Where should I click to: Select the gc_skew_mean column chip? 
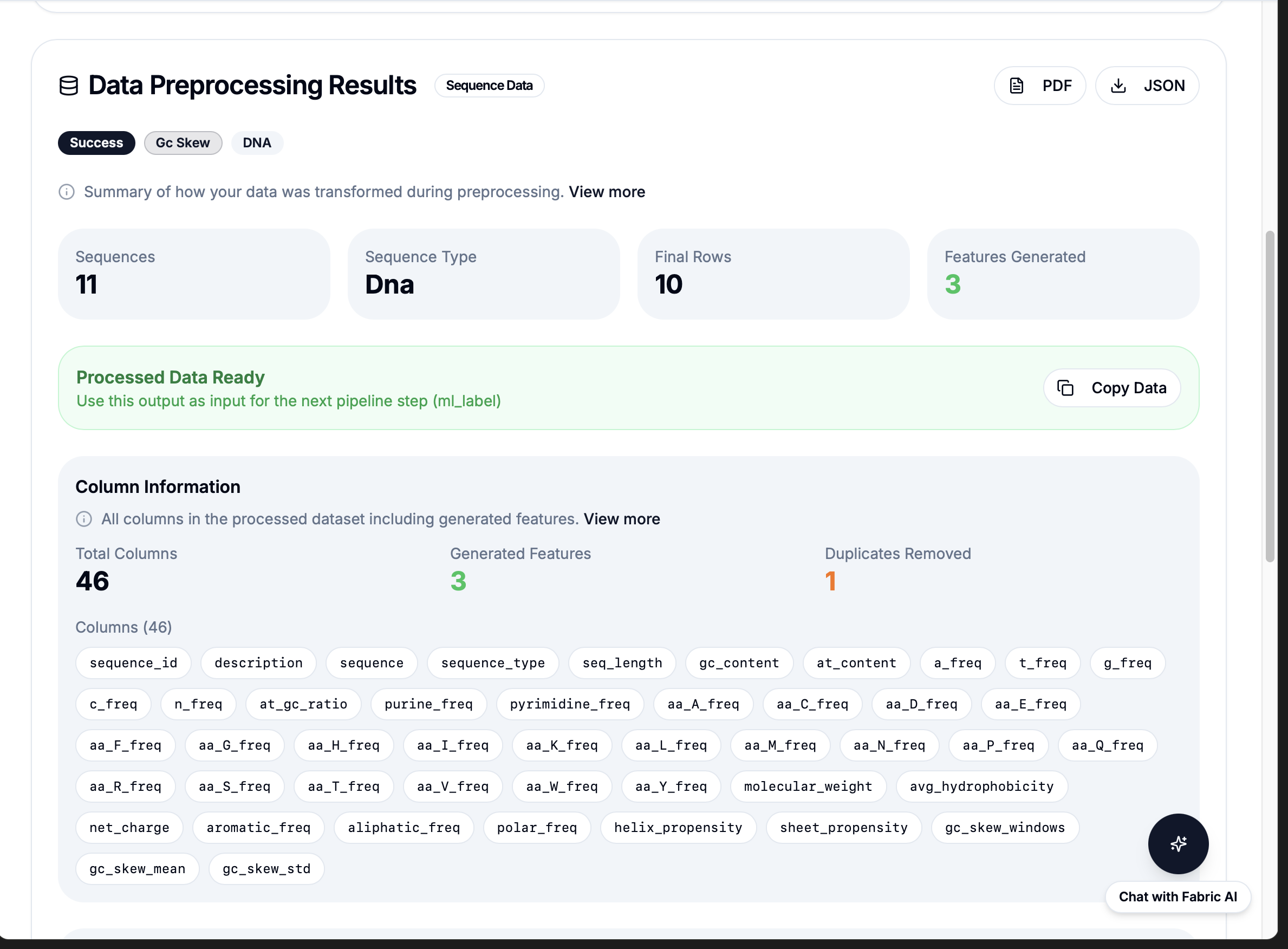137,869
